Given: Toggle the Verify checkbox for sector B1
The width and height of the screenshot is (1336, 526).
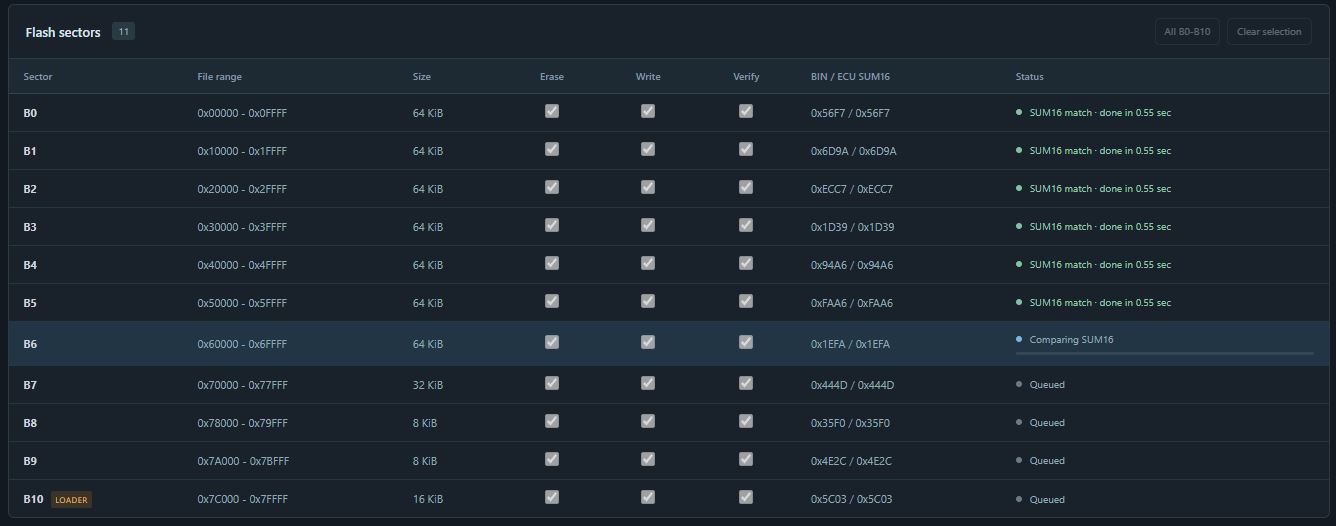Looking at the screenshot, I should [x=746, y=149].
